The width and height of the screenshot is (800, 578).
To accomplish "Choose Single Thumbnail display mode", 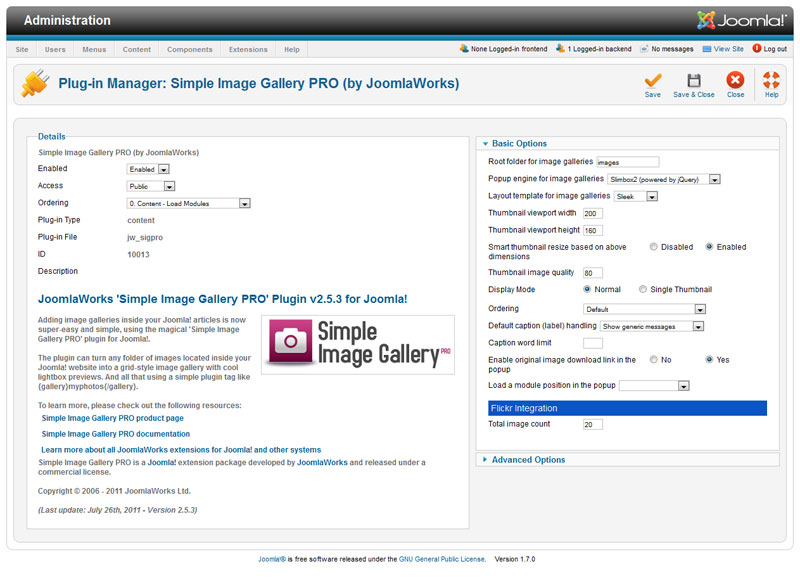I will click(x=643, y=289).
